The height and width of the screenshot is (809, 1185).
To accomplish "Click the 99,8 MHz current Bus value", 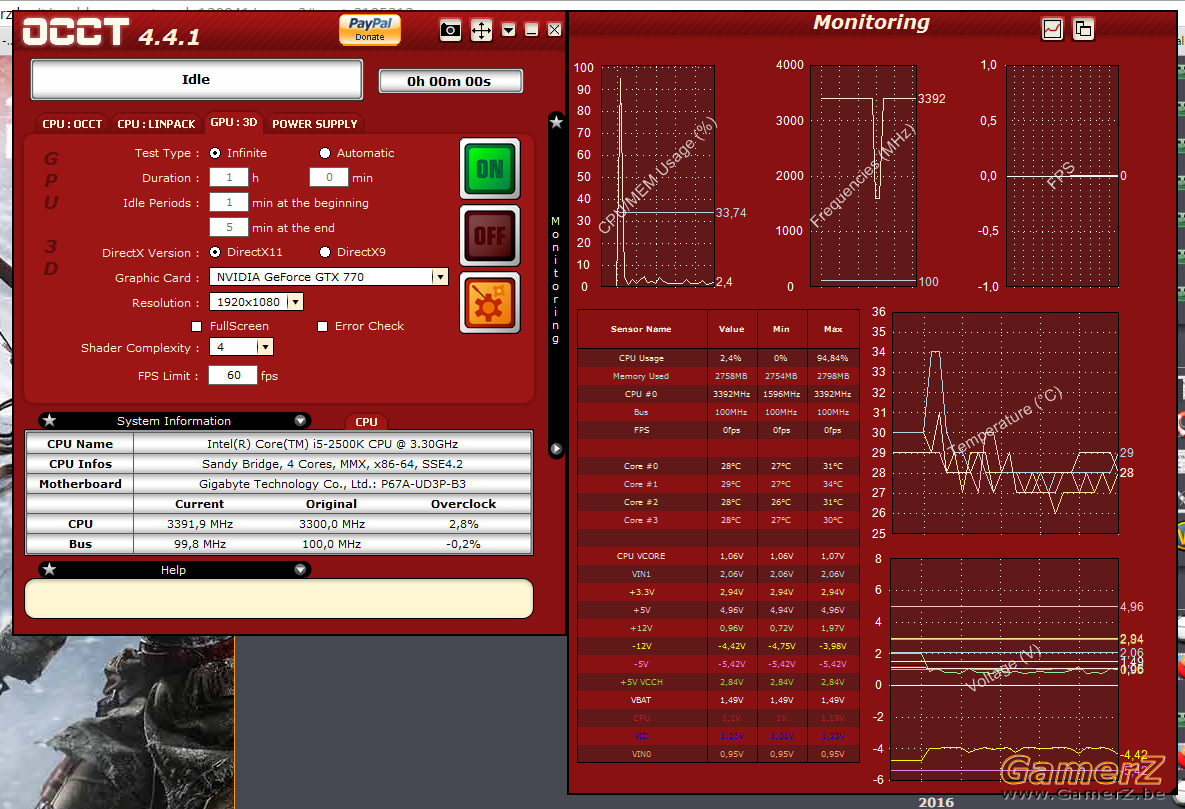I will (200, 544).
